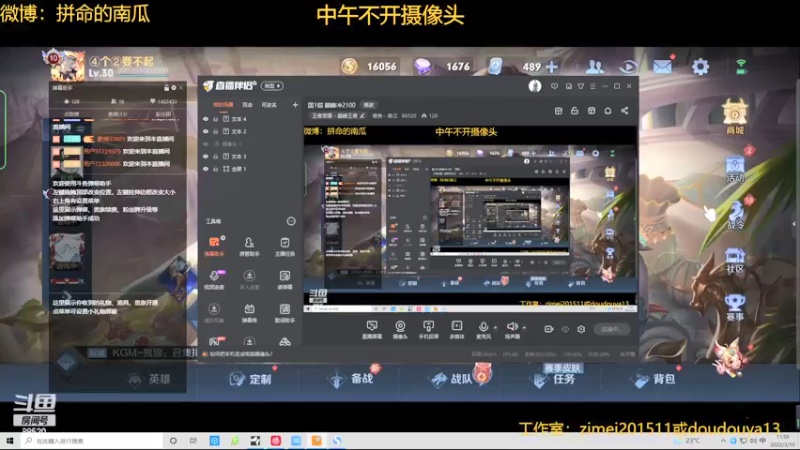This screenshot has height=450, width=800.
Task: Add a new scene with the plus button
Action: tap(295, 105)
